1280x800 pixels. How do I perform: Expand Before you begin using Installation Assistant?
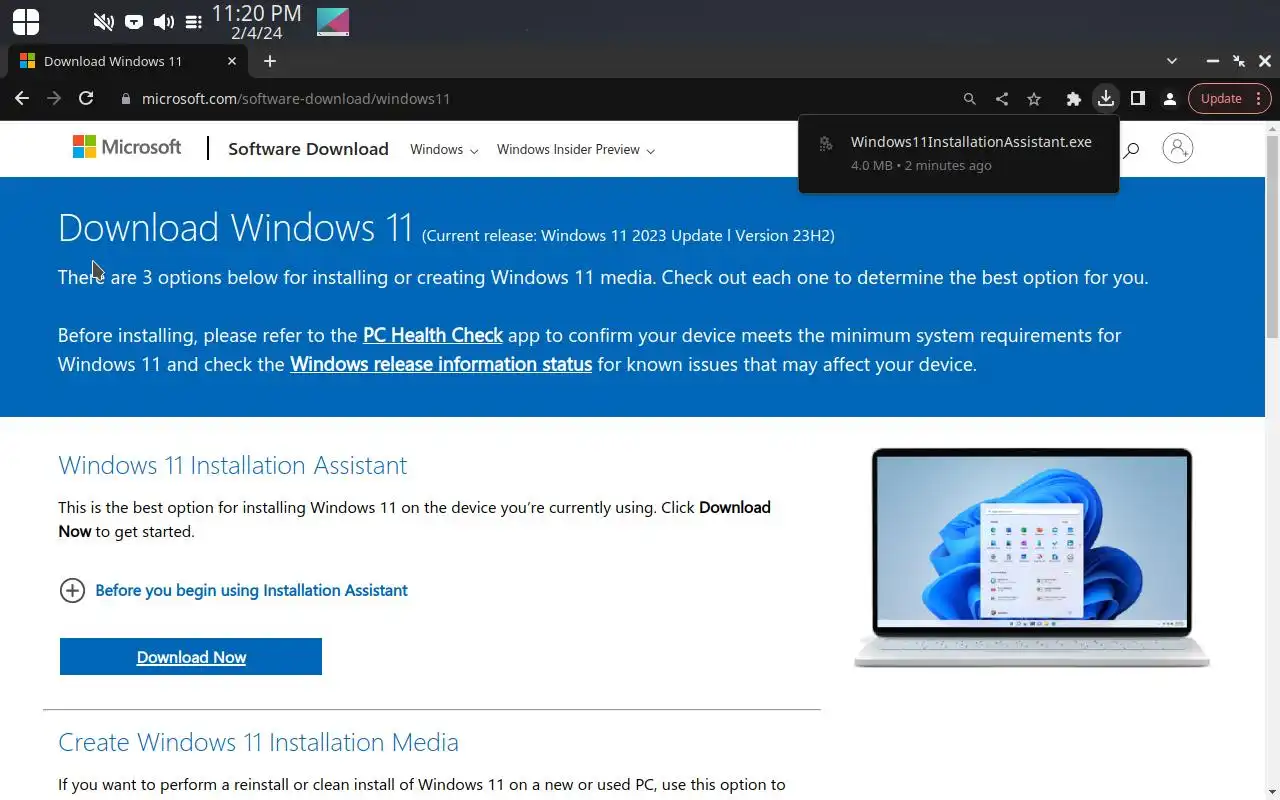(x=233, y=590)
